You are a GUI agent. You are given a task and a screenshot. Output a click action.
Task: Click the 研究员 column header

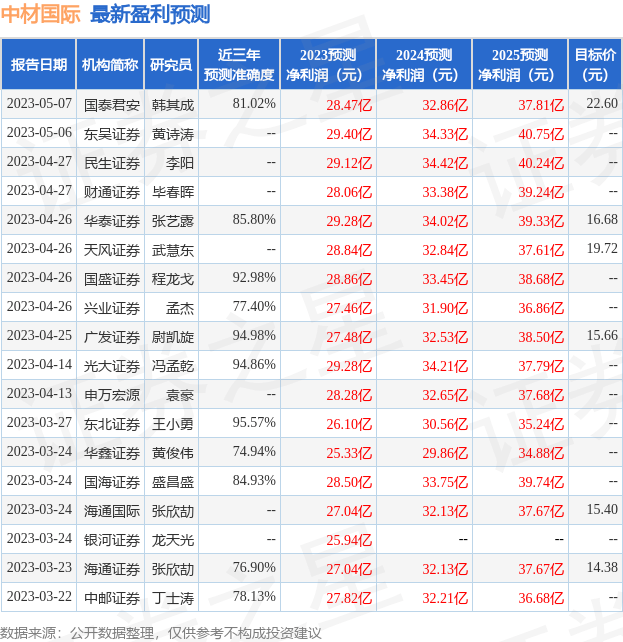pos(171,64)
